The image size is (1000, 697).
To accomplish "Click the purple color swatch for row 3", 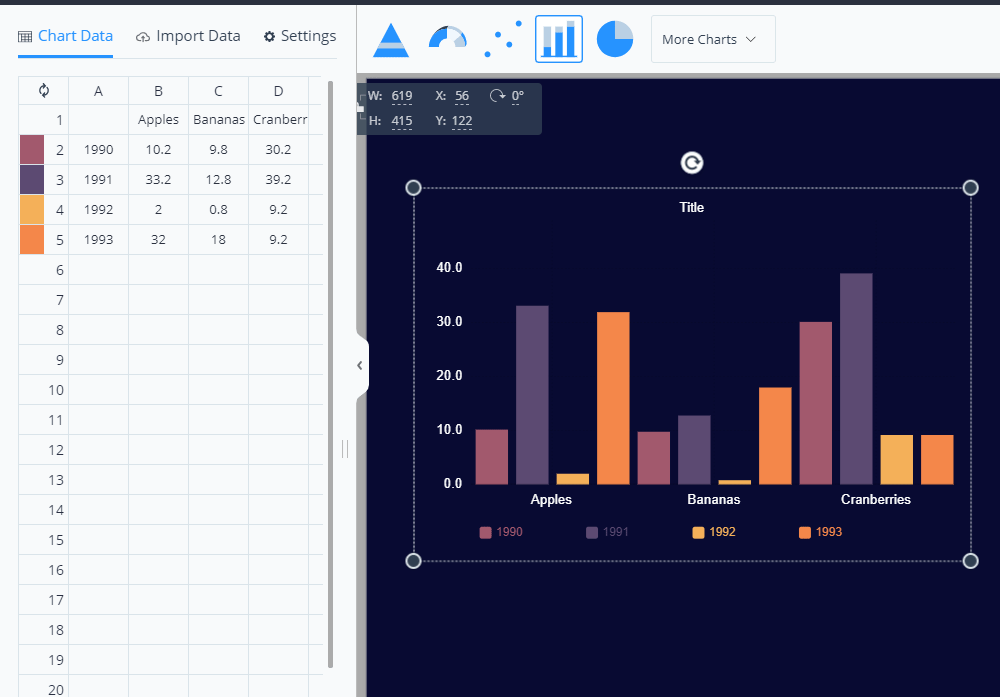I will [33, 180].
